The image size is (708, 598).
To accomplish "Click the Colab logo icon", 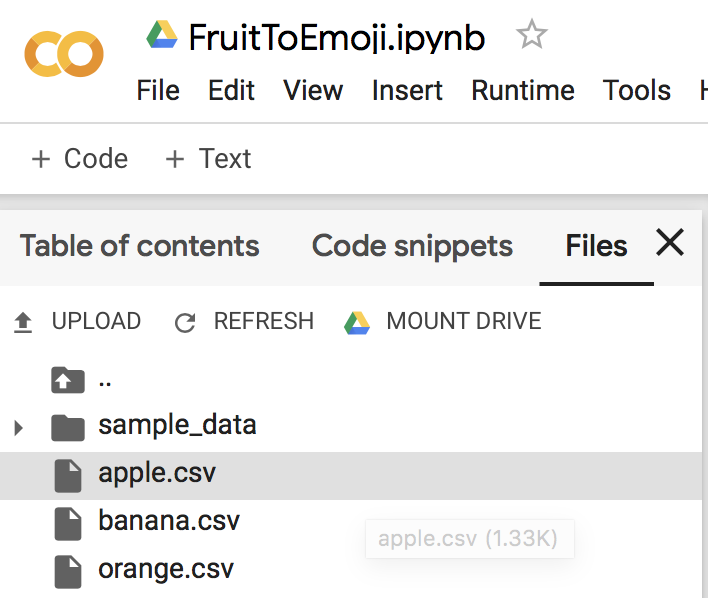I will pyautogui.click(x=64, y=56).
